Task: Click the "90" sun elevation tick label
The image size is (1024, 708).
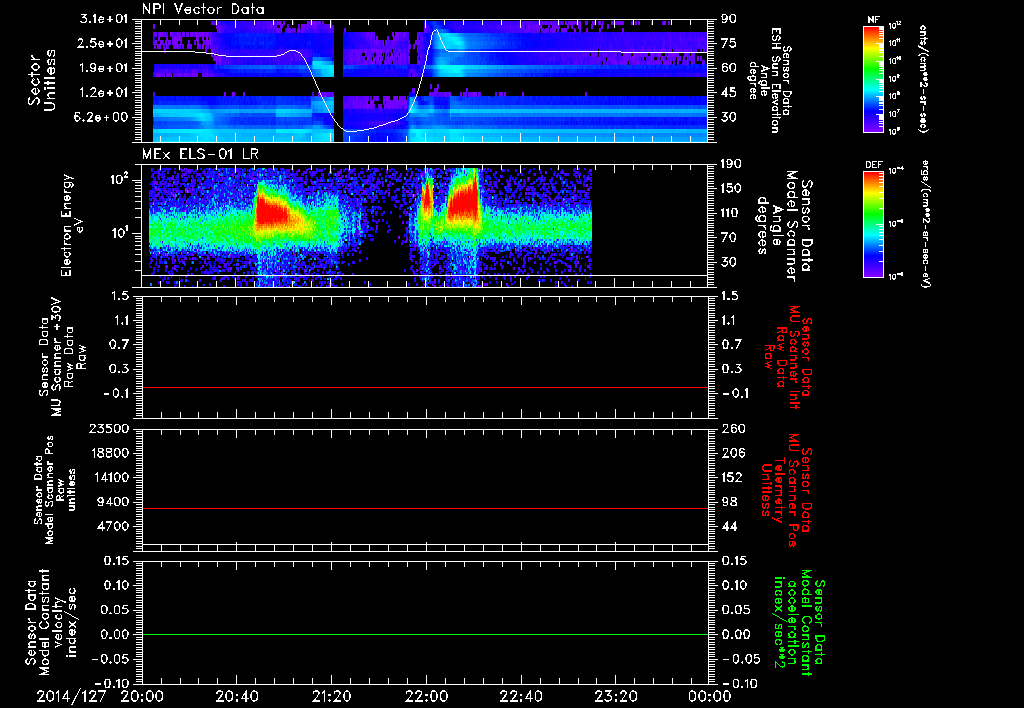Action: click(728, 19)
